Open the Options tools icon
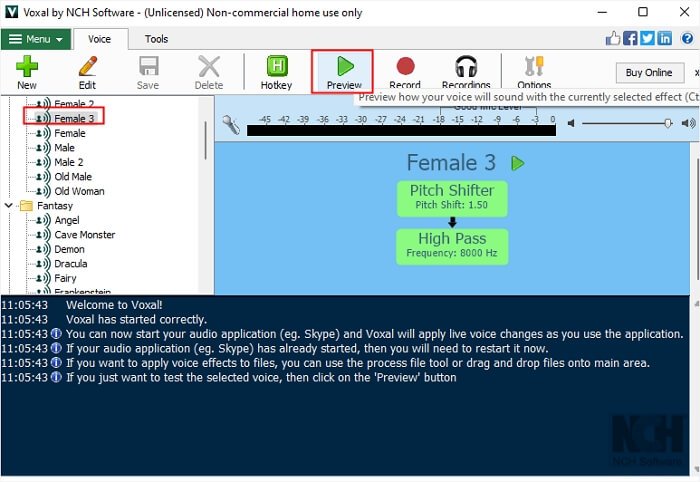The height and width of the screenshot is (482, 700). coord(534,72)
